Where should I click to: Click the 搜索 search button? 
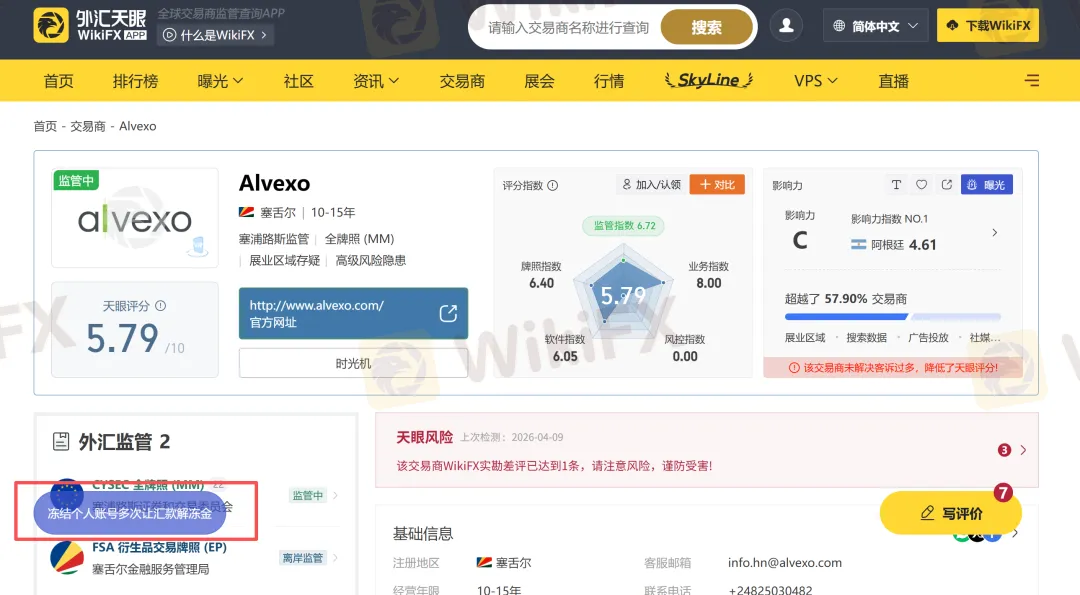(x=707, y=28)
